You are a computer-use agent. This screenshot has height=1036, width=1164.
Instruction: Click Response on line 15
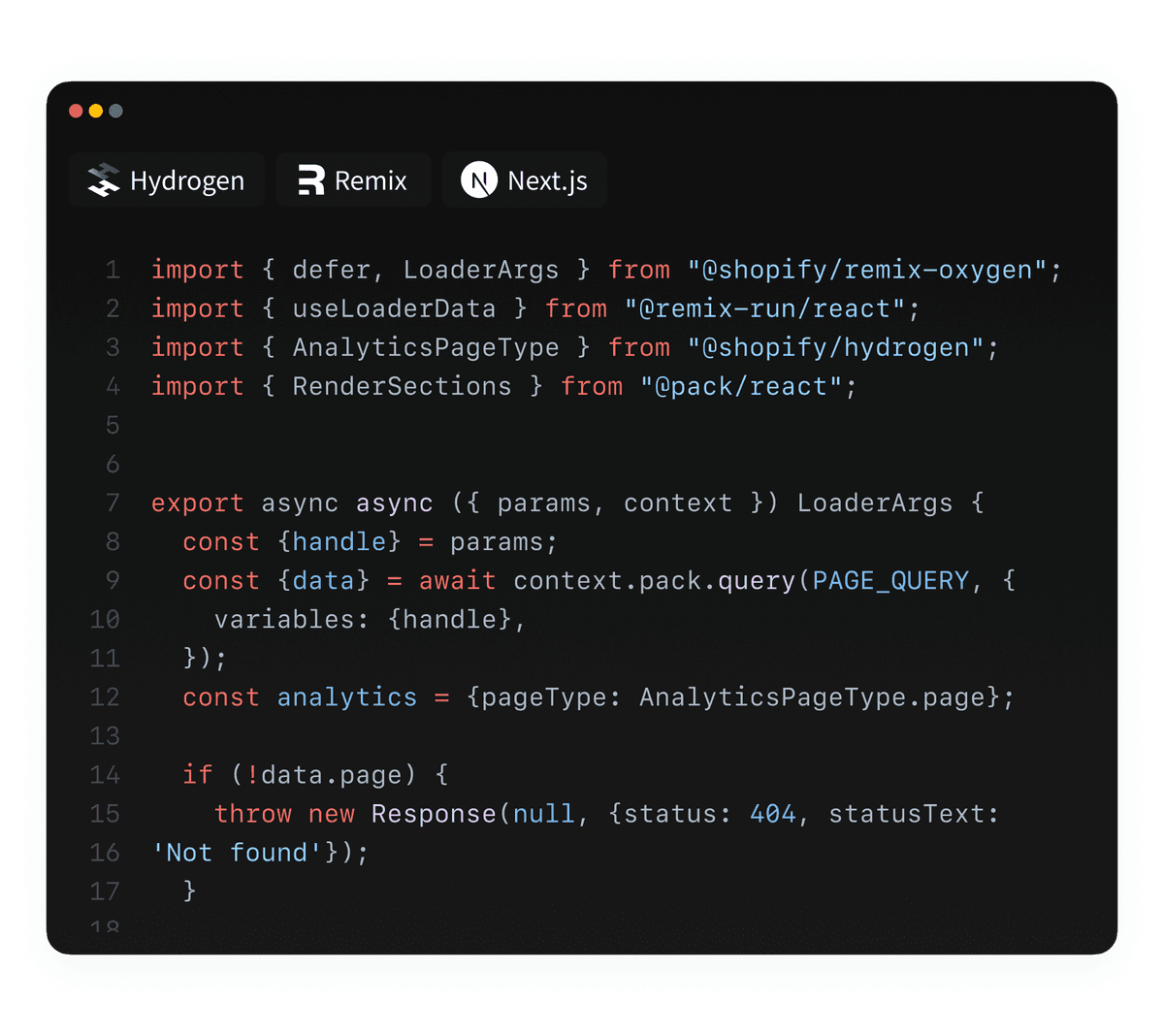pyautogui.click(x=433, y=814)
